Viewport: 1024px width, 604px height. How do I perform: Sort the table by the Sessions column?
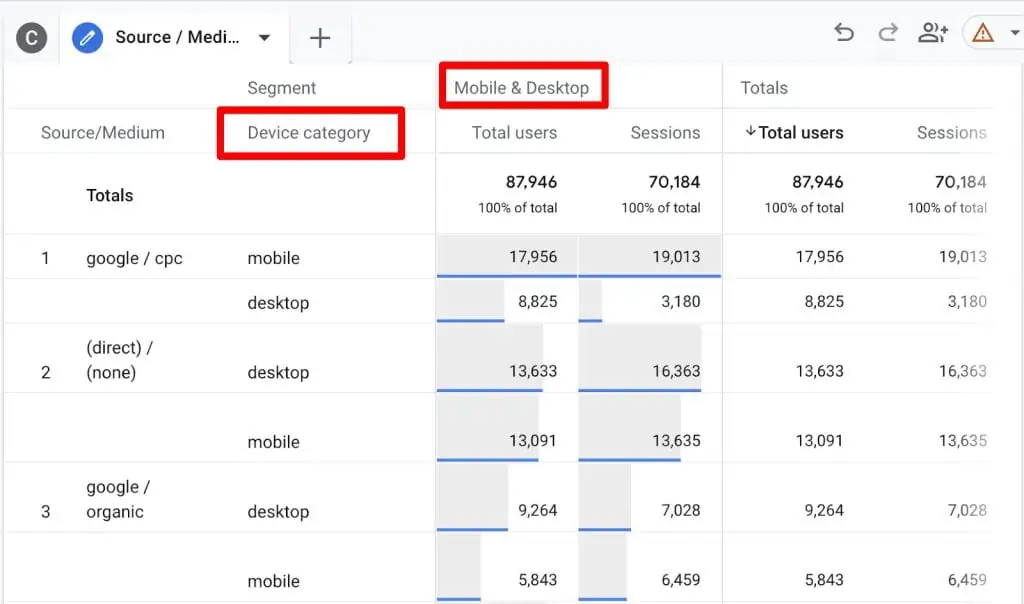[x=665, y=131]
